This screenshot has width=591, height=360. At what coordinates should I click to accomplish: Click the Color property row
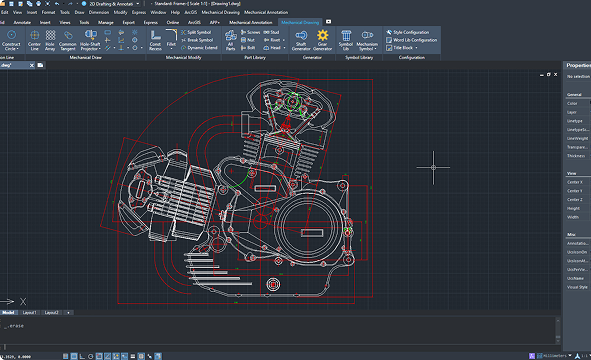tap(577, 103)
